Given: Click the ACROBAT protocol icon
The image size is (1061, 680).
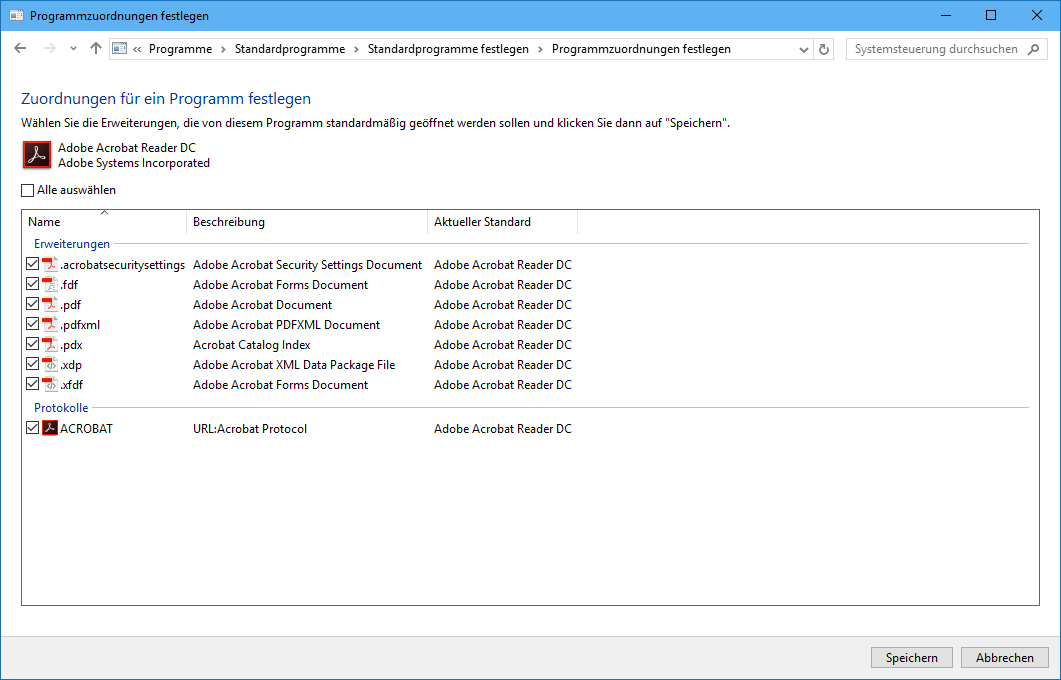Looking at the screenshot, I should pyautogui.click(x=50, y=428).
